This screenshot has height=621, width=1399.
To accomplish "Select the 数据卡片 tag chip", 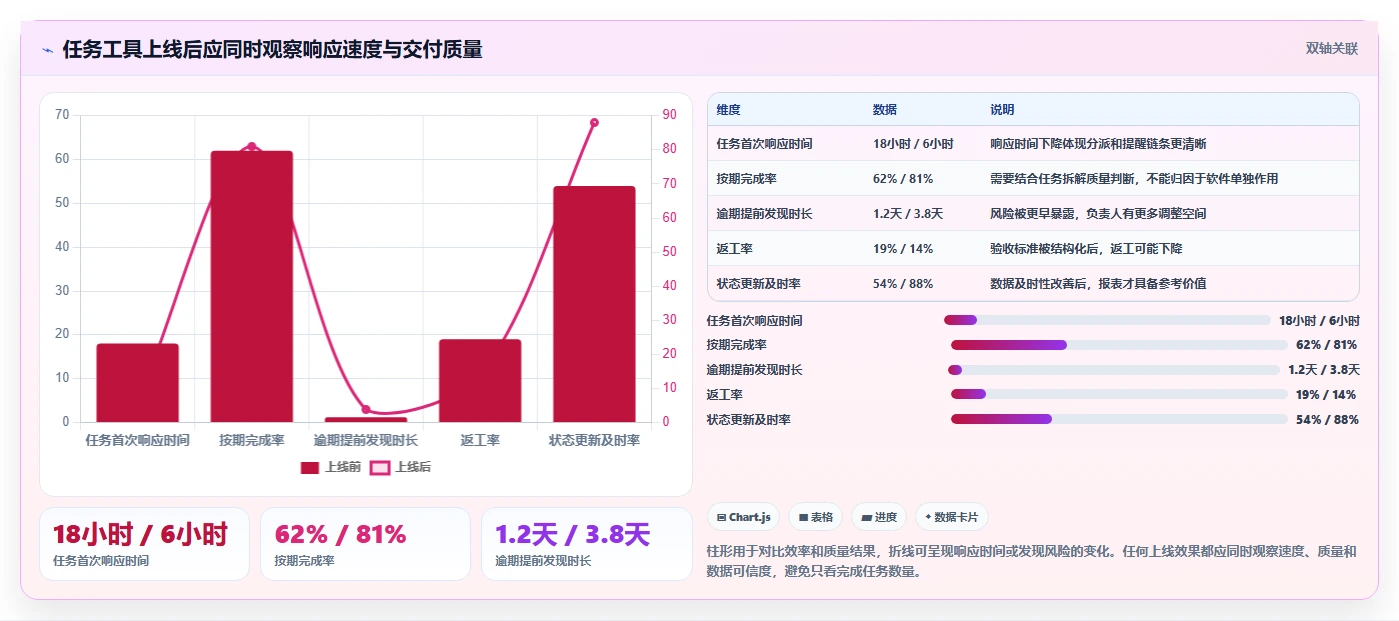I will [x=951, y=517].
